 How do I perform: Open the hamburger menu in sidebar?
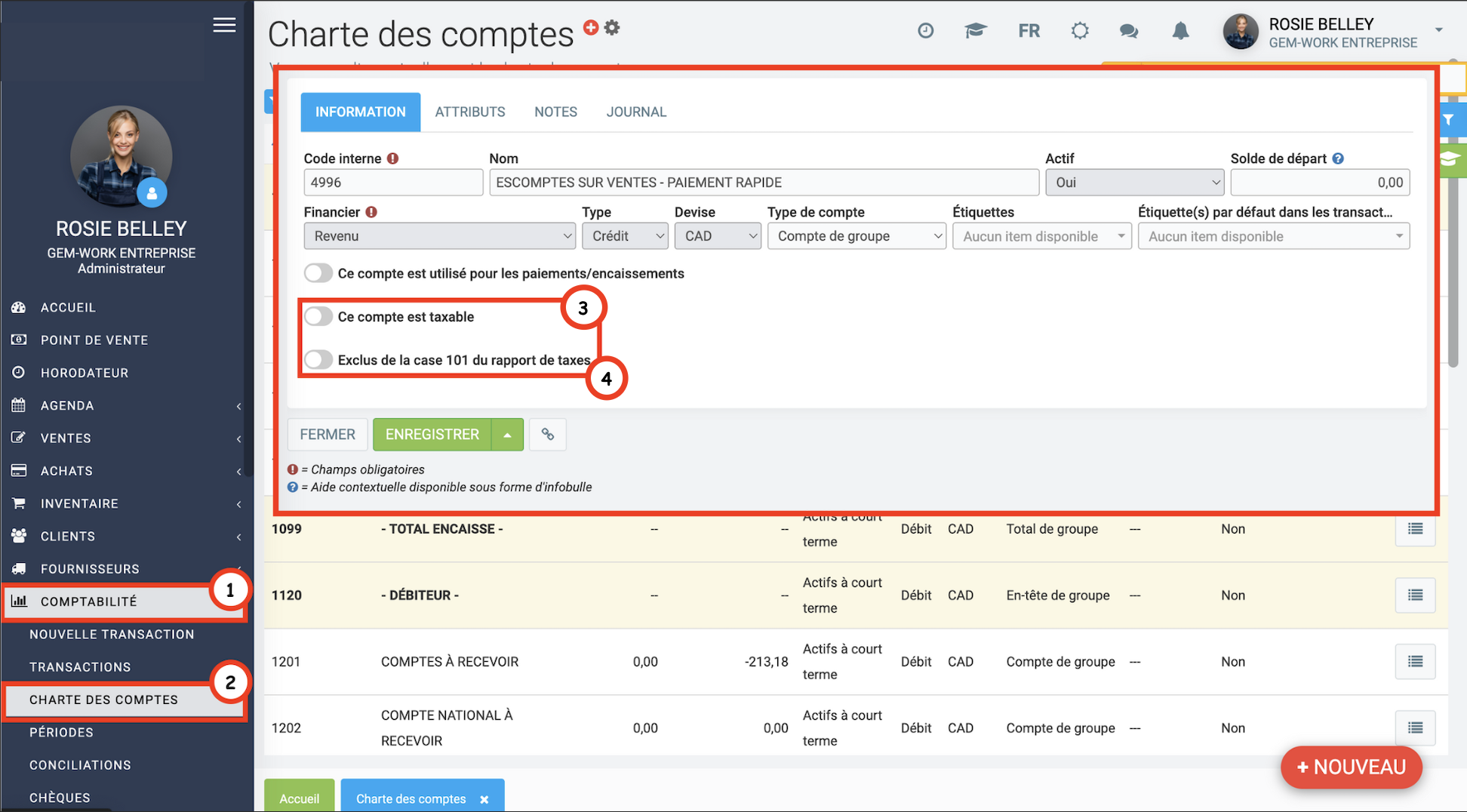tap(224, 25)
